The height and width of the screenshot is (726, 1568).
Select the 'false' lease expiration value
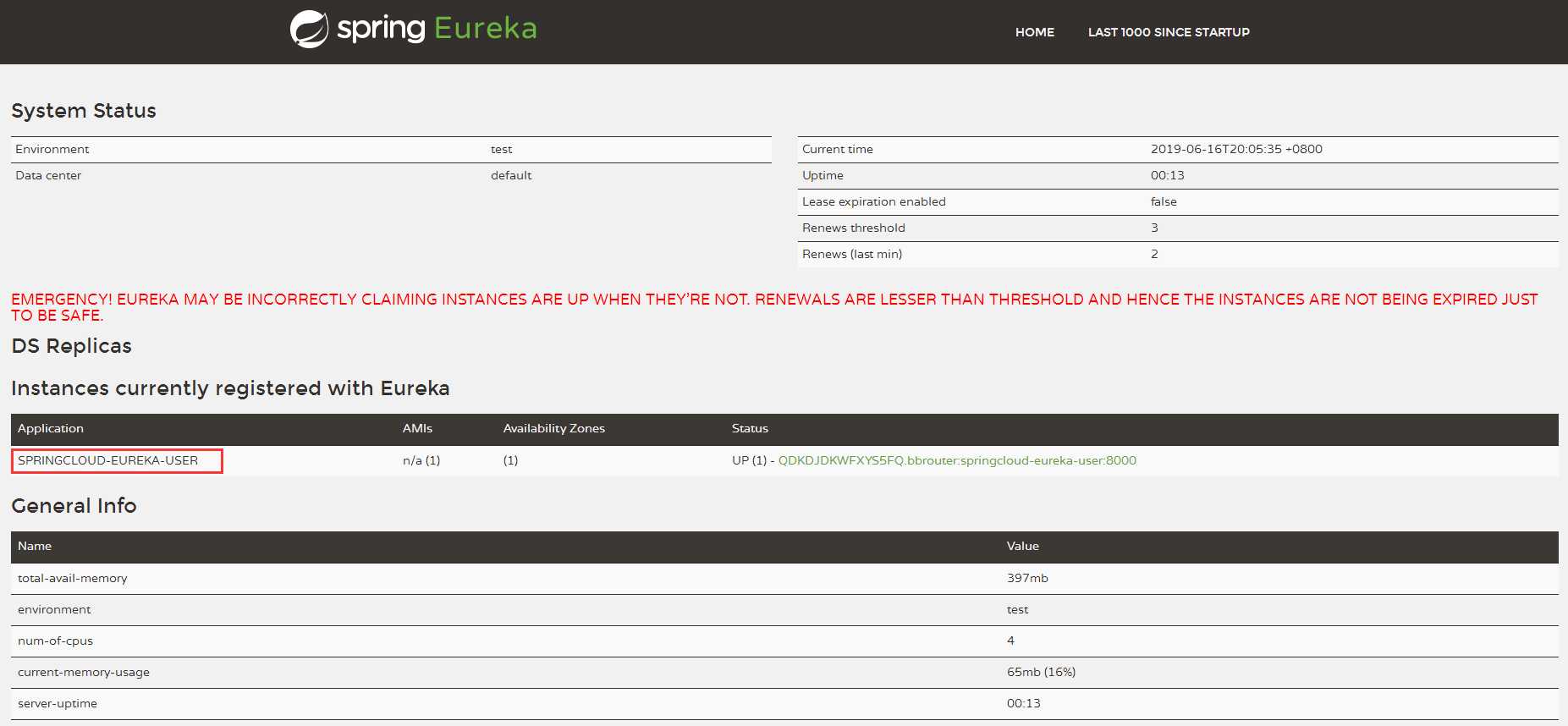(1164, 201)
